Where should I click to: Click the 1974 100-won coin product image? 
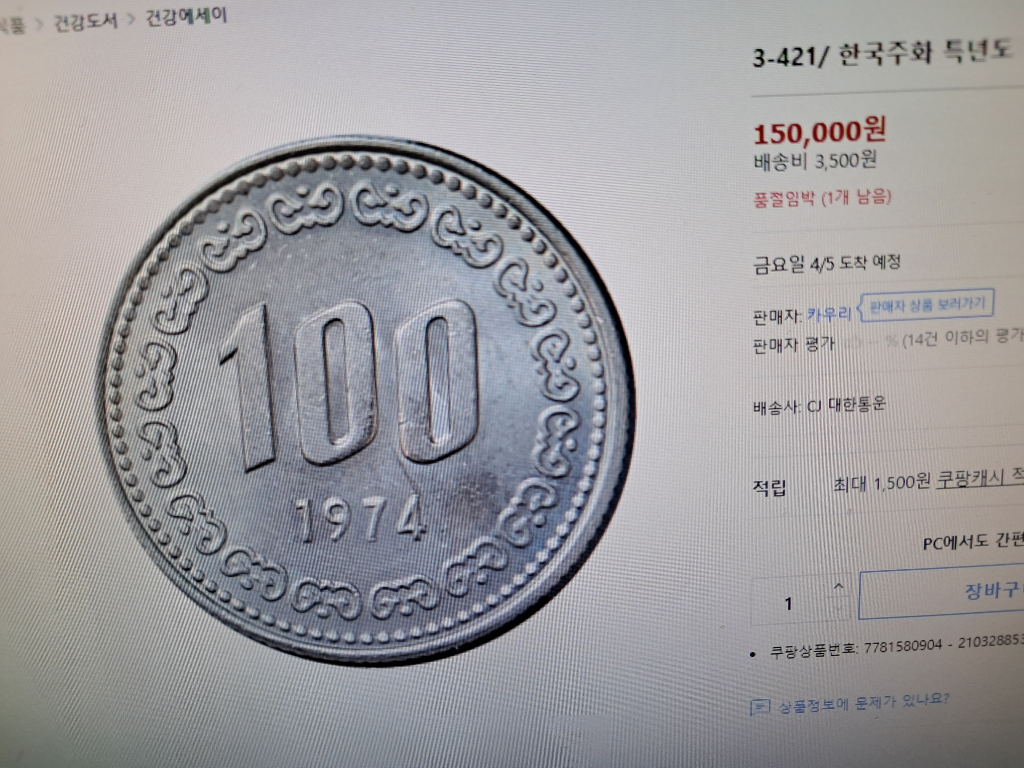point(366,400)
